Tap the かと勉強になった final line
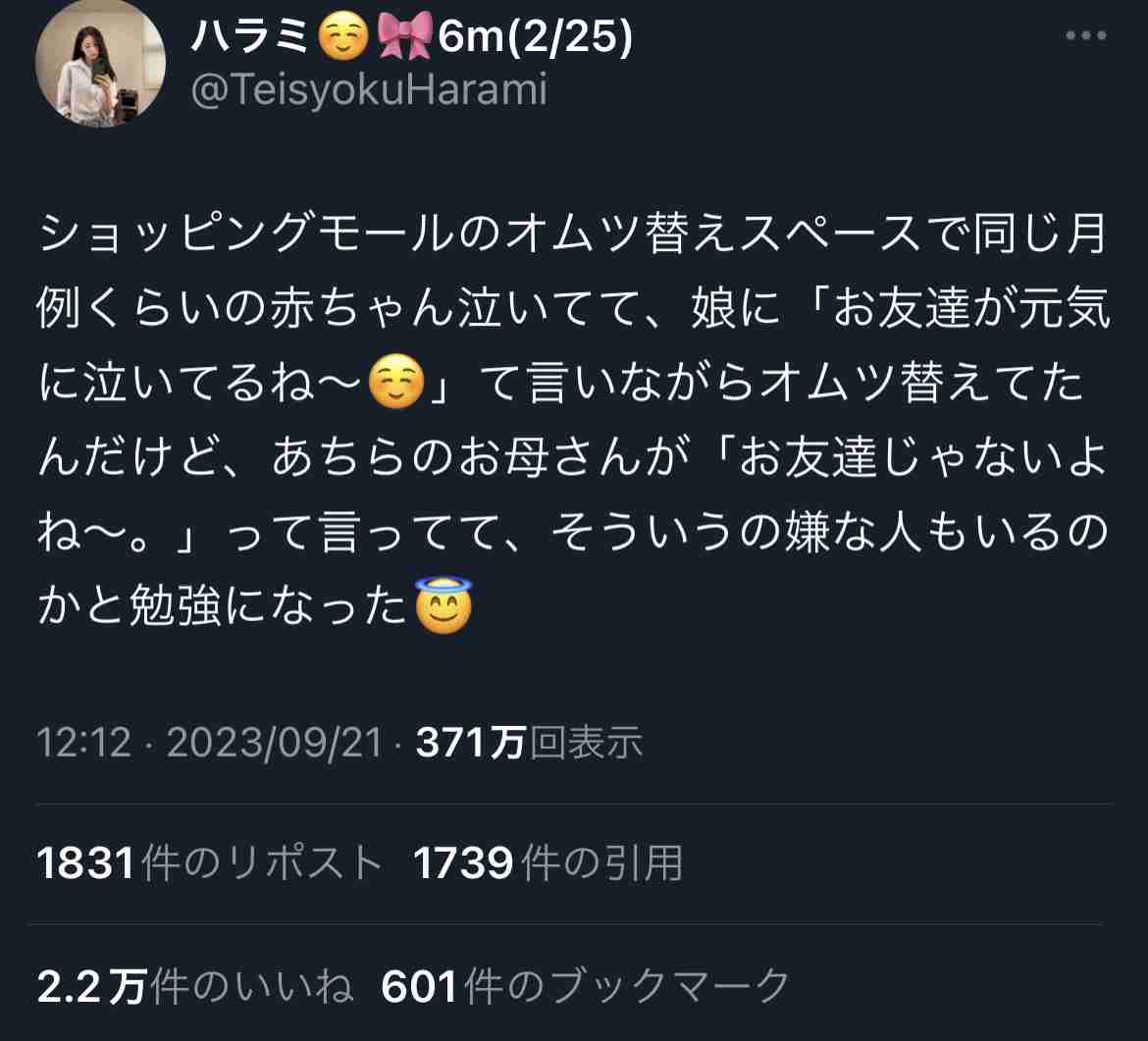Screen dimensions: 1148x1041 click(222, 606)
